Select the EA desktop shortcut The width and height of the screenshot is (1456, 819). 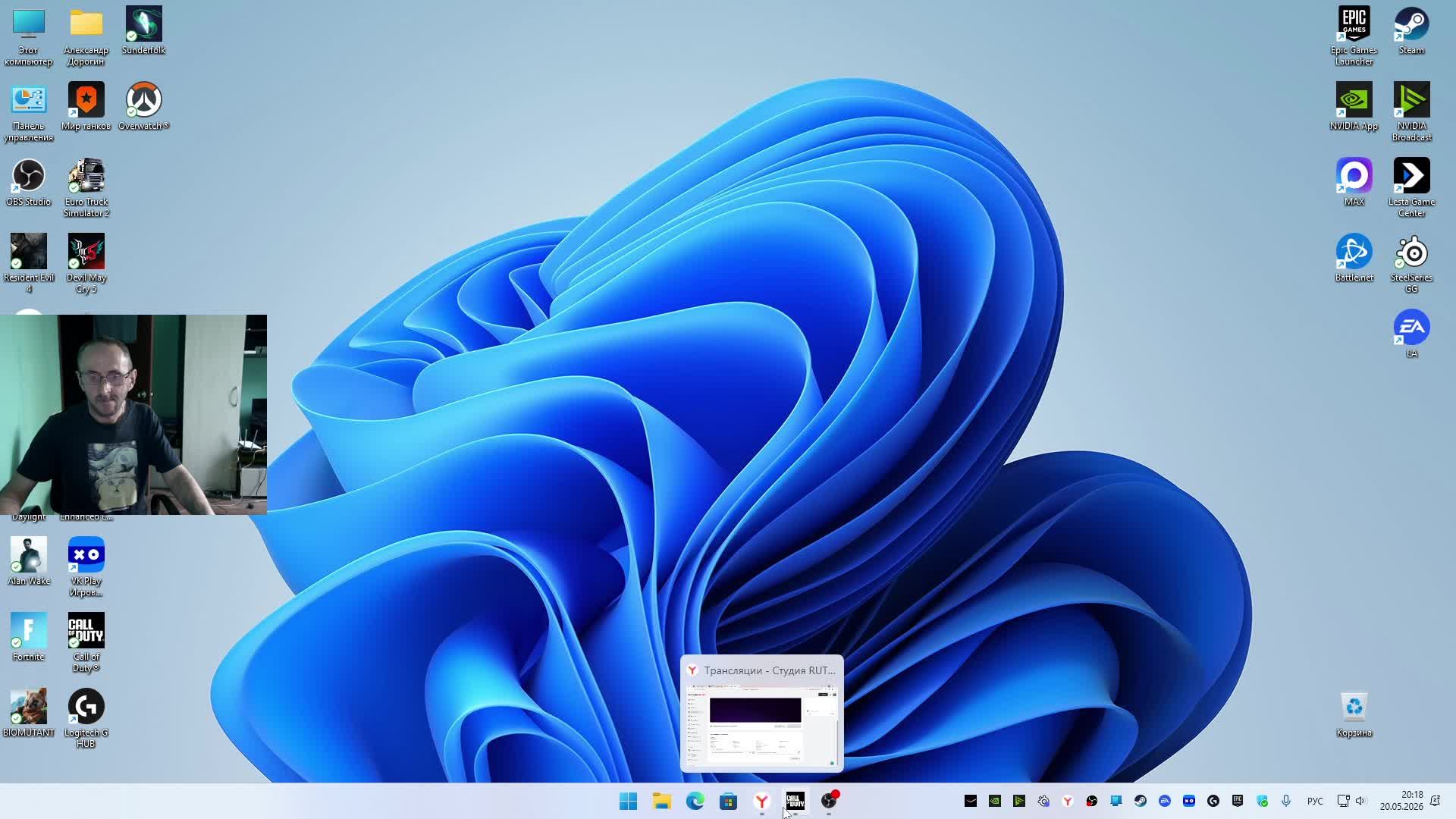(x=1411, y=334)
